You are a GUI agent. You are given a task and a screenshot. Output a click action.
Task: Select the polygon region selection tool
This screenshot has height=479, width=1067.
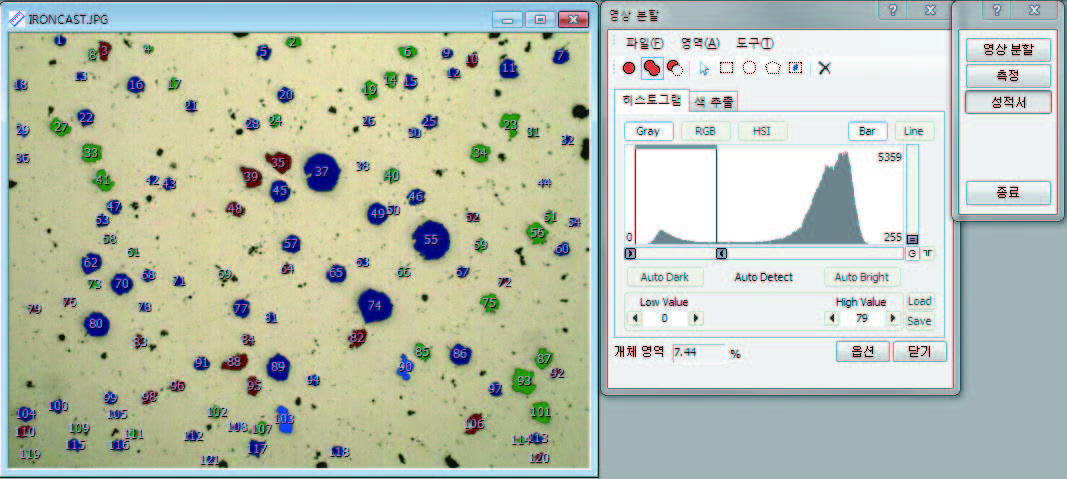coord(772,68)
